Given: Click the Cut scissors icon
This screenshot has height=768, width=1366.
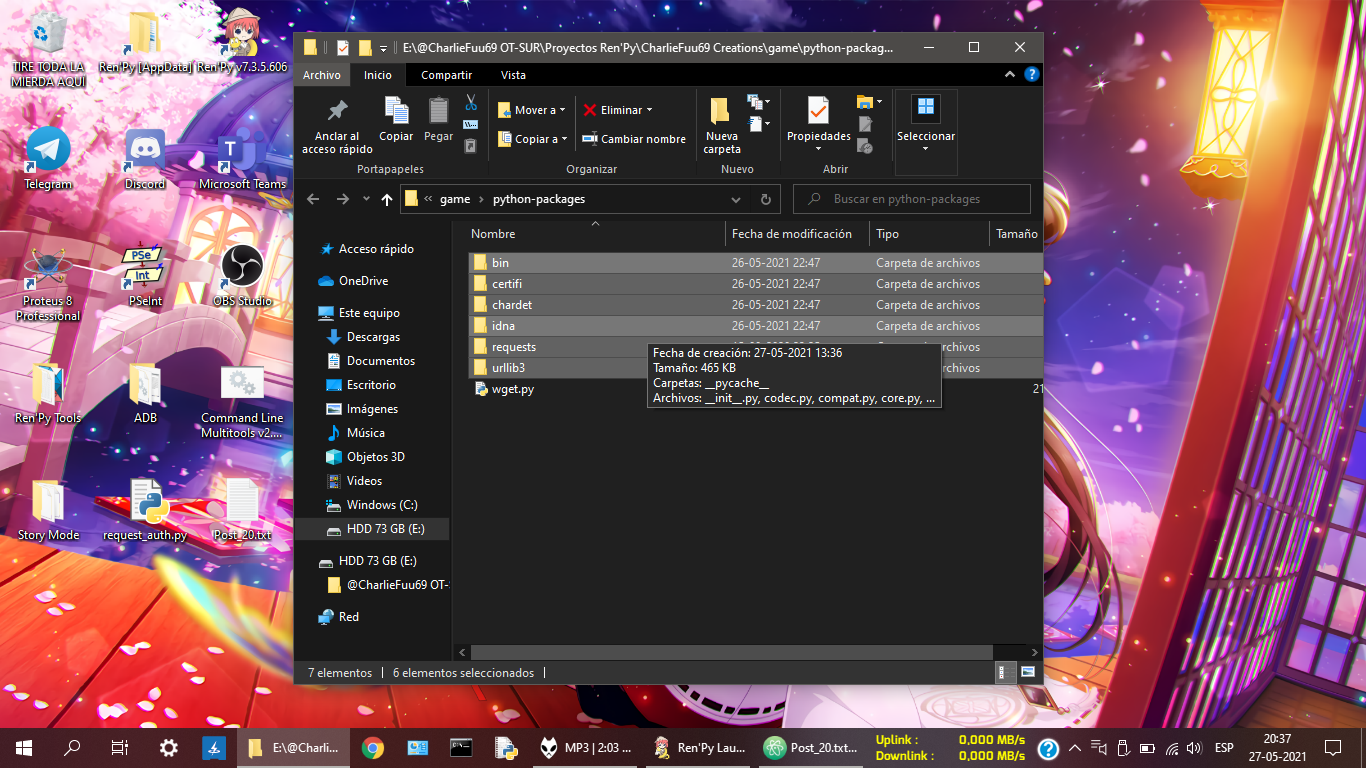Looking at the screenshot, I should pyautogui.click(x=471, y=102).
